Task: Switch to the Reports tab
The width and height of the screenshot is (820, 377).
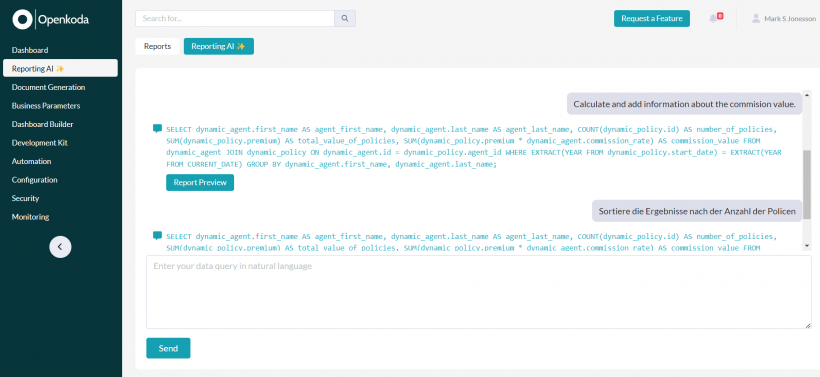Action: [x=157, y=47]
